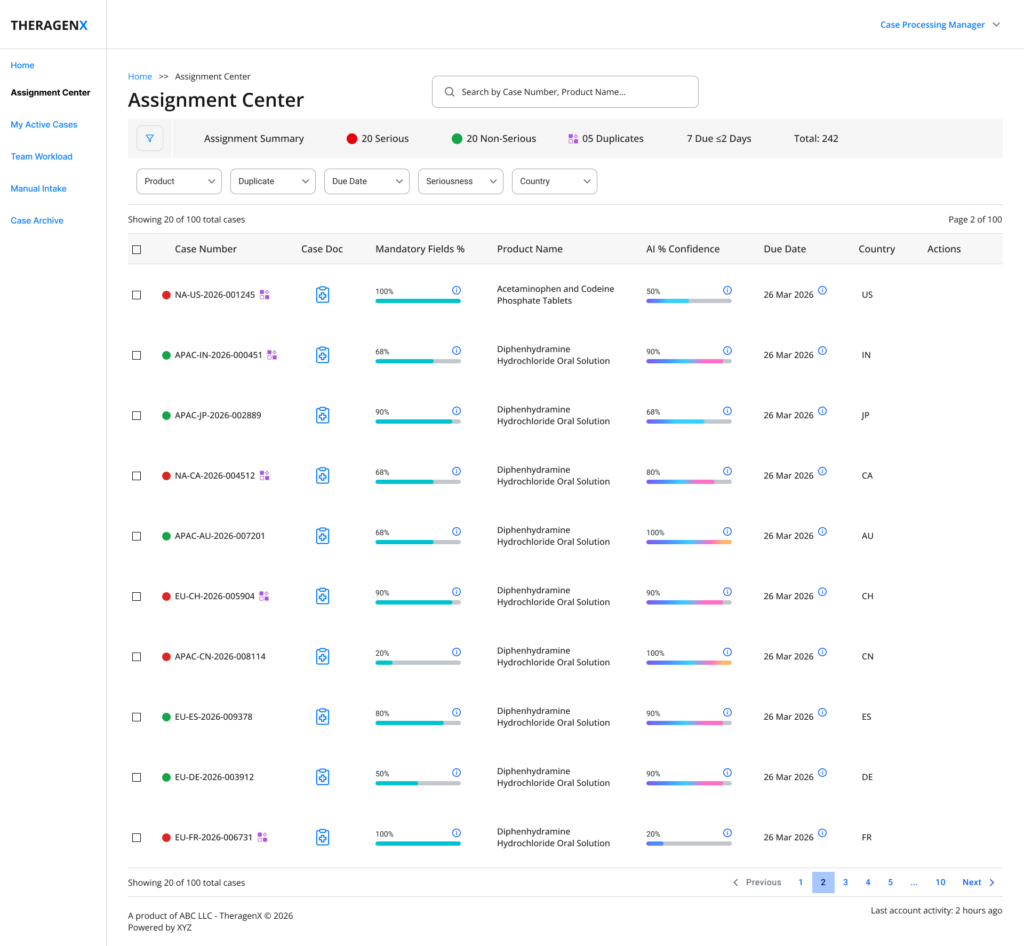Viewport: 1024px width, 946px height.
Task: Click mandatory fields info icon for APAC-JP-2026-002889
Action: (456, 411)
